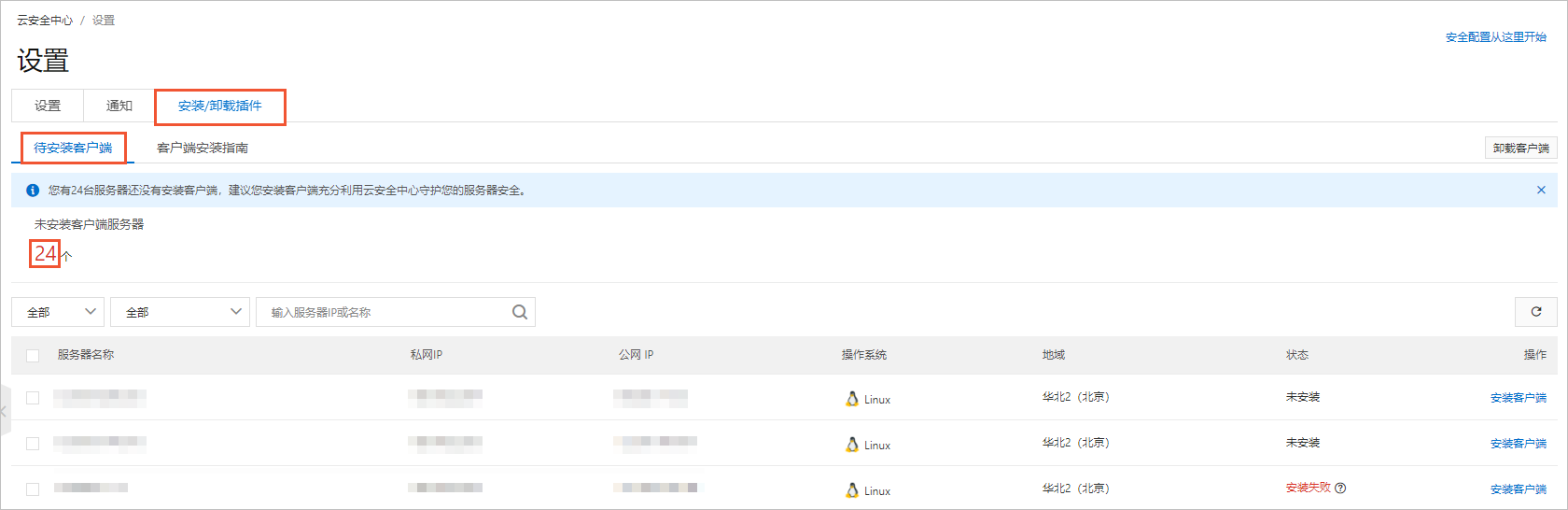Click 云安全中心 in the breadcrumb
Image resolution: width=1568 pixels, height=510 pixels.
pyautogui.click(x=45, y=21)
